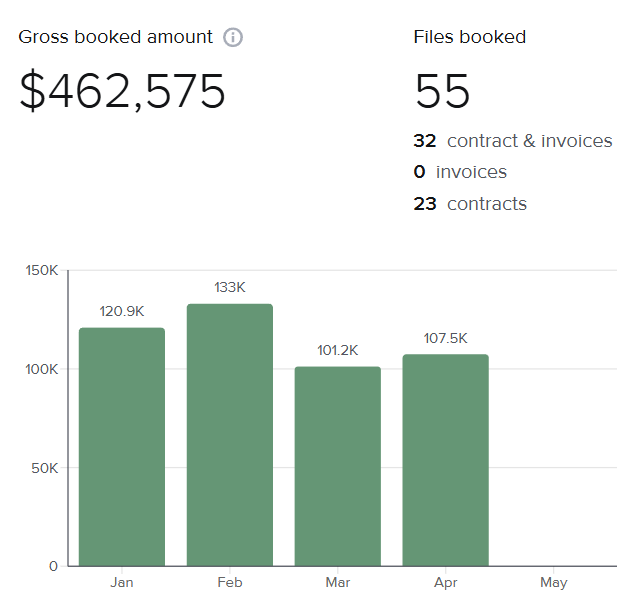Click the 133K label above February

pos(229,288)
